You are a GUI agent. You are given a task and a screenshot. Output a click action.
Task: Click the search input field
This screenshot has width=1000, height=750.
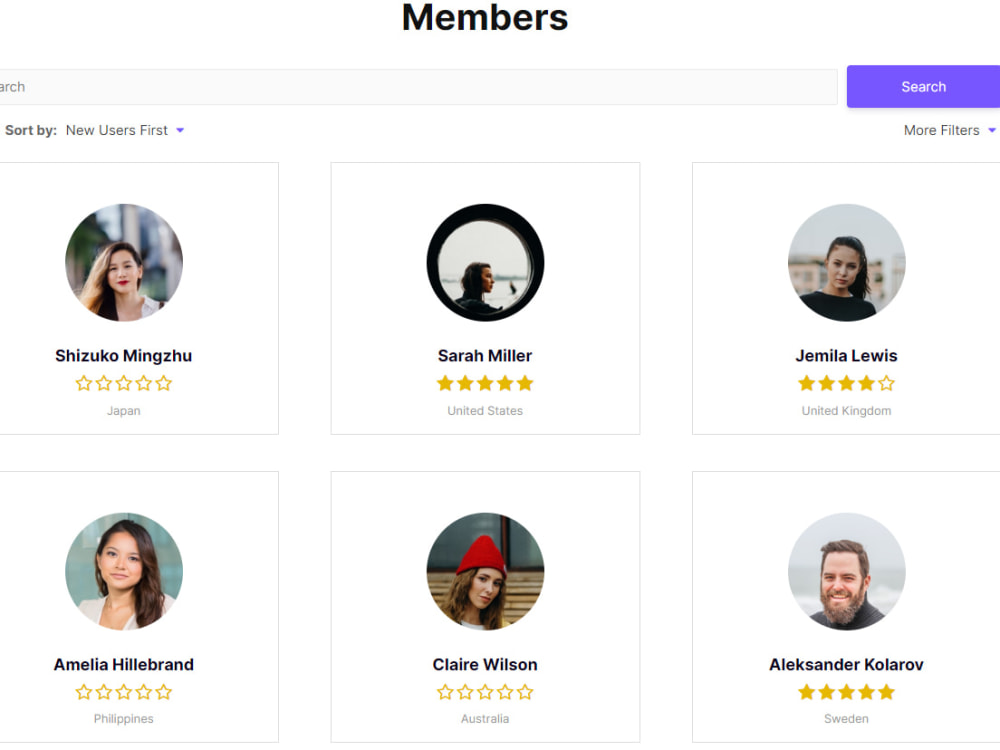[400, 87]
